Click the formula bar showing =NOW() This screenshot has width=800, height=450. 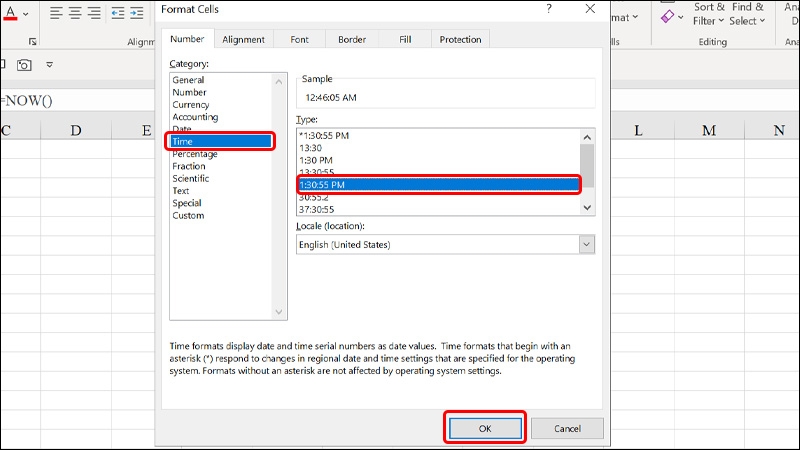click(78, 101)
